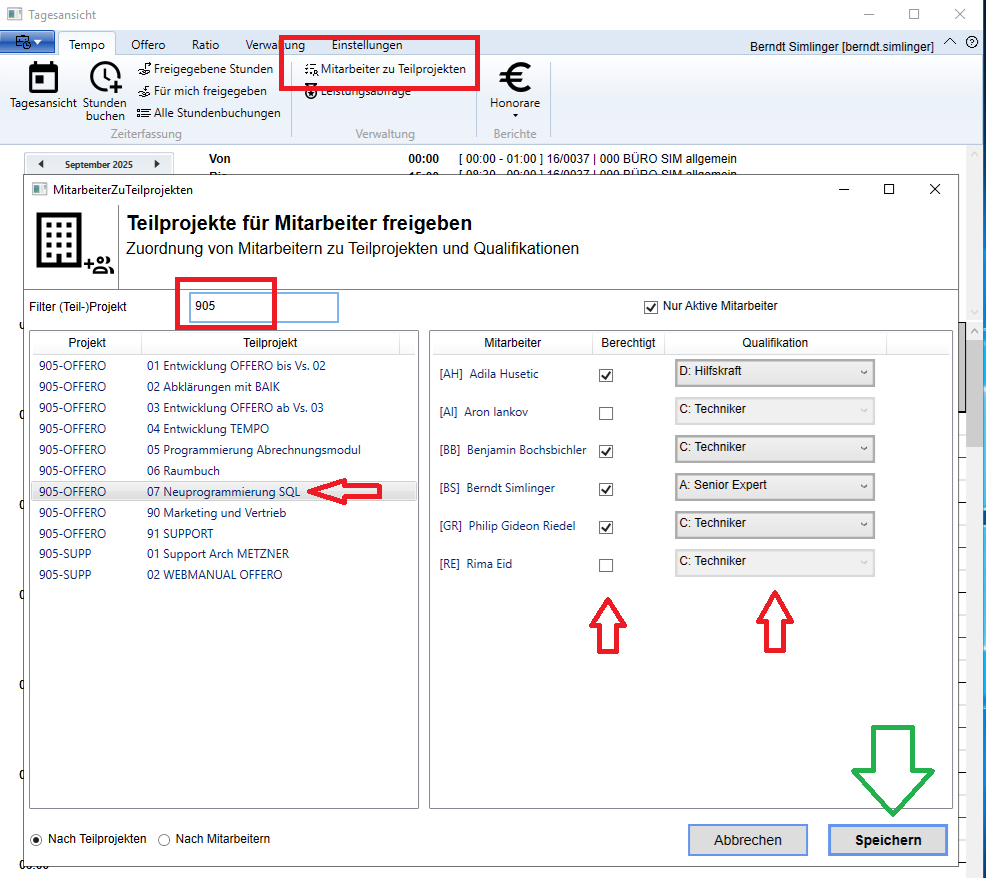Select Nach Mitarbeitern radio button
The height and width of the screenshot is (878, 986).
tap(165, 840)
